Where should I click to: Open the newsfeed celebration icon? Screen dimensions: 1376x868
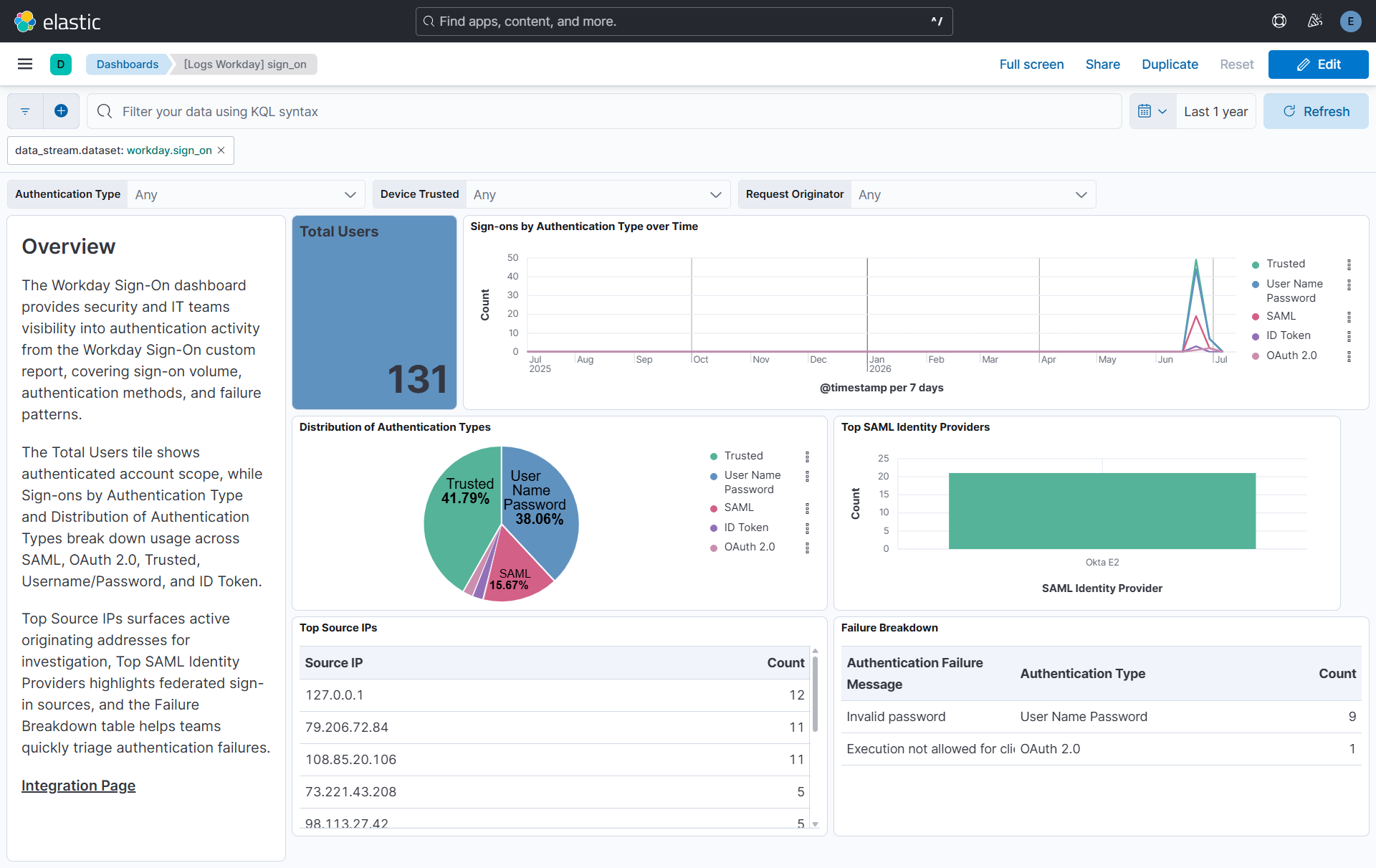click(1315, 22)
